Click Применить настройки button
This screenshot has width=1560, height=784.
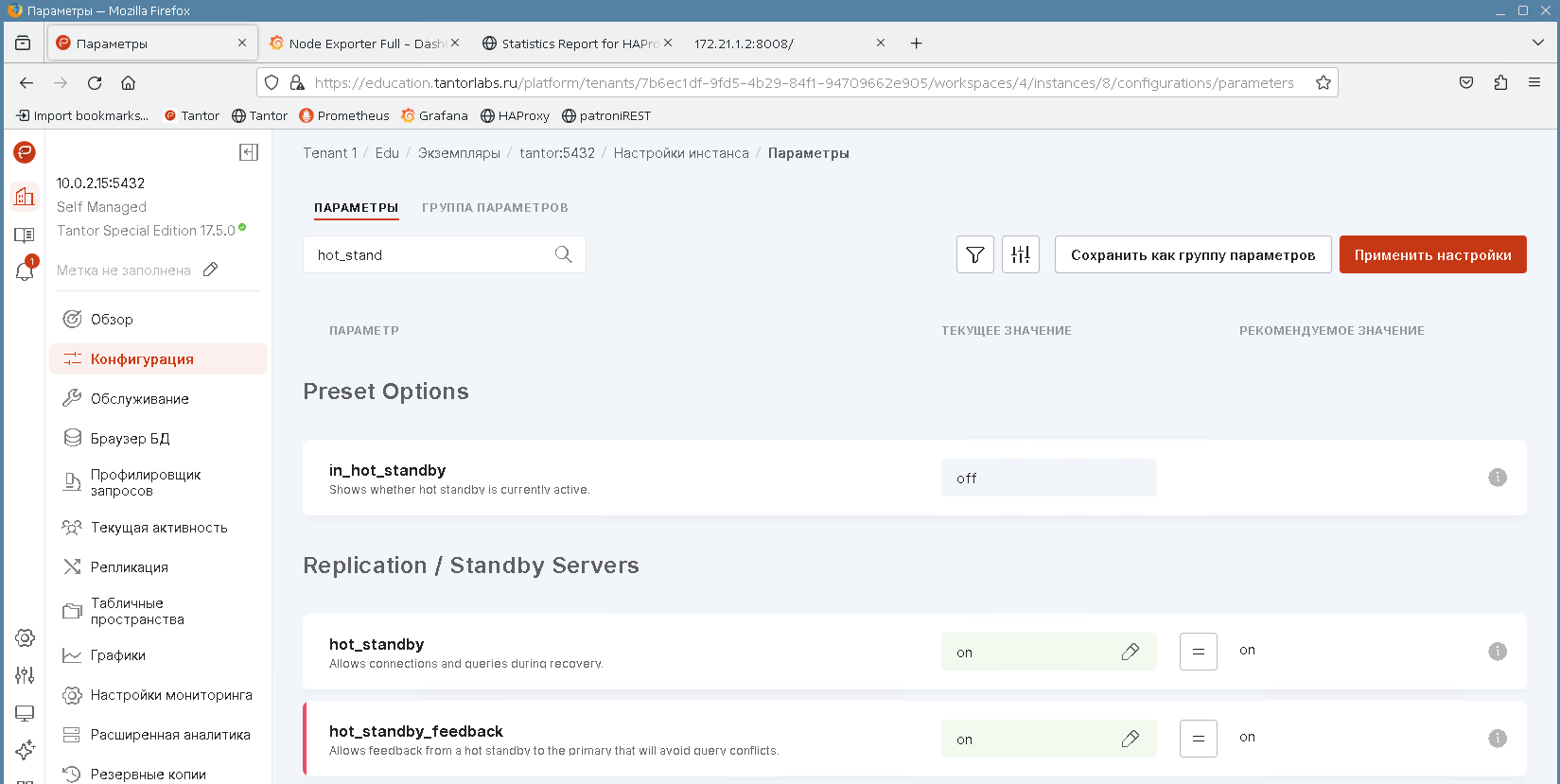click(1432, 254)
